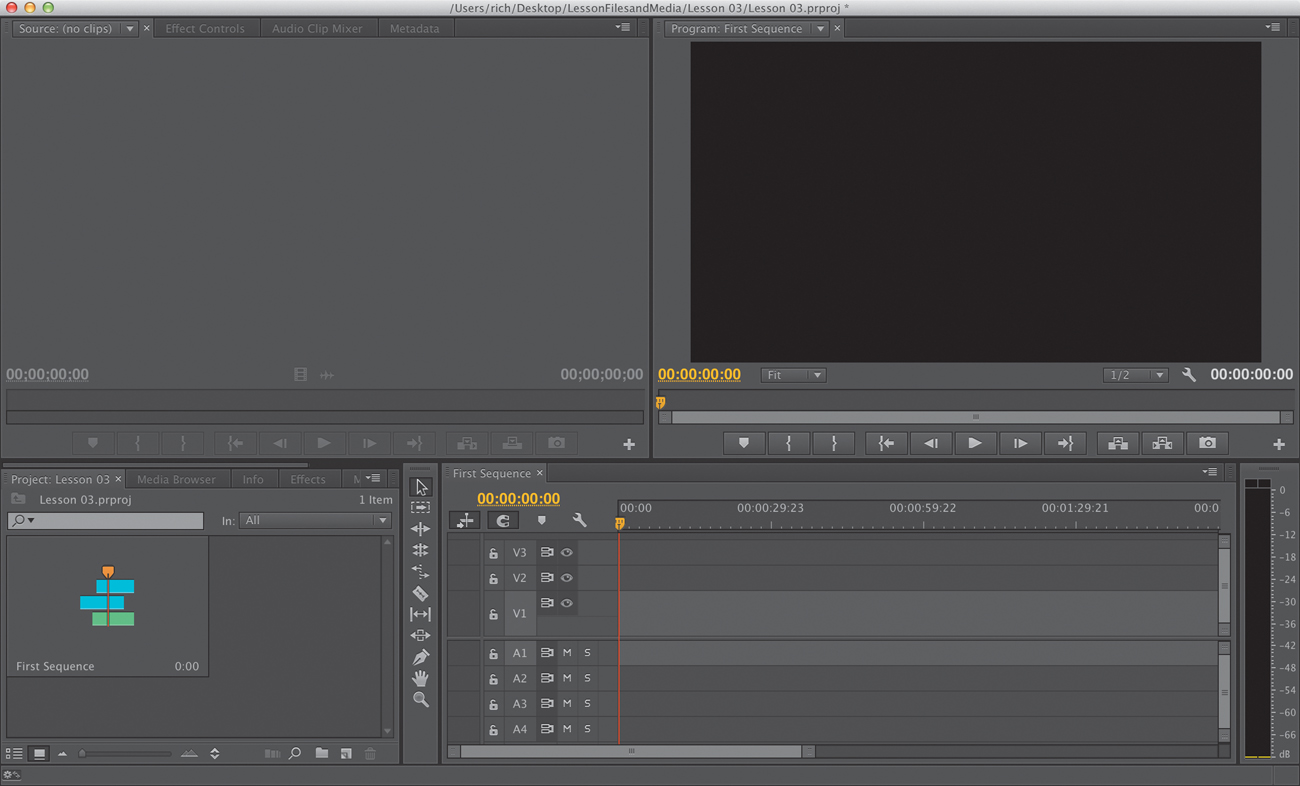Viewport: 1300px width, 786px height.
Task: Mute audio track A3
Action: [567, 704]
